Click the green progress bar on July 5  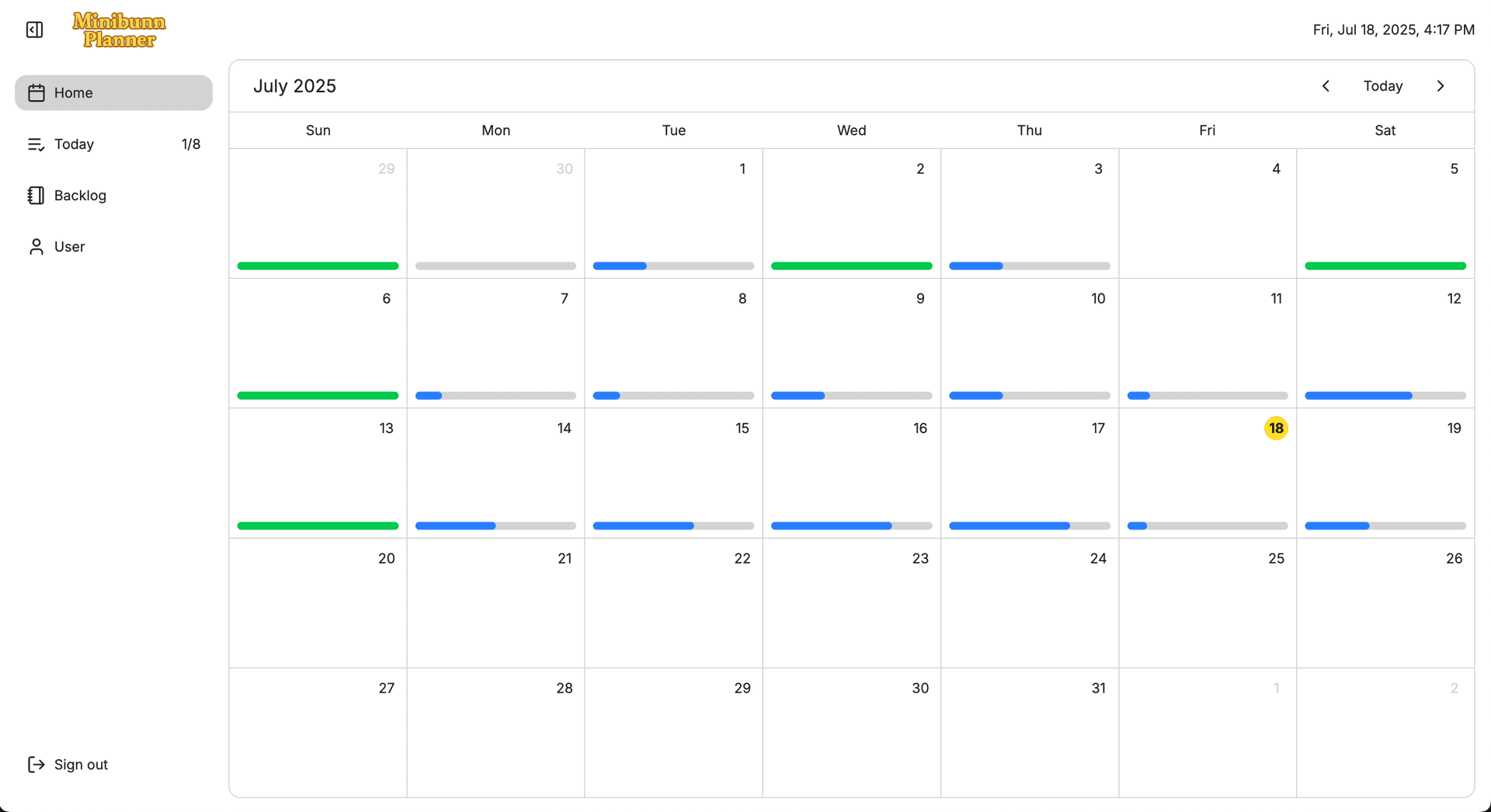pos(1385,266)
